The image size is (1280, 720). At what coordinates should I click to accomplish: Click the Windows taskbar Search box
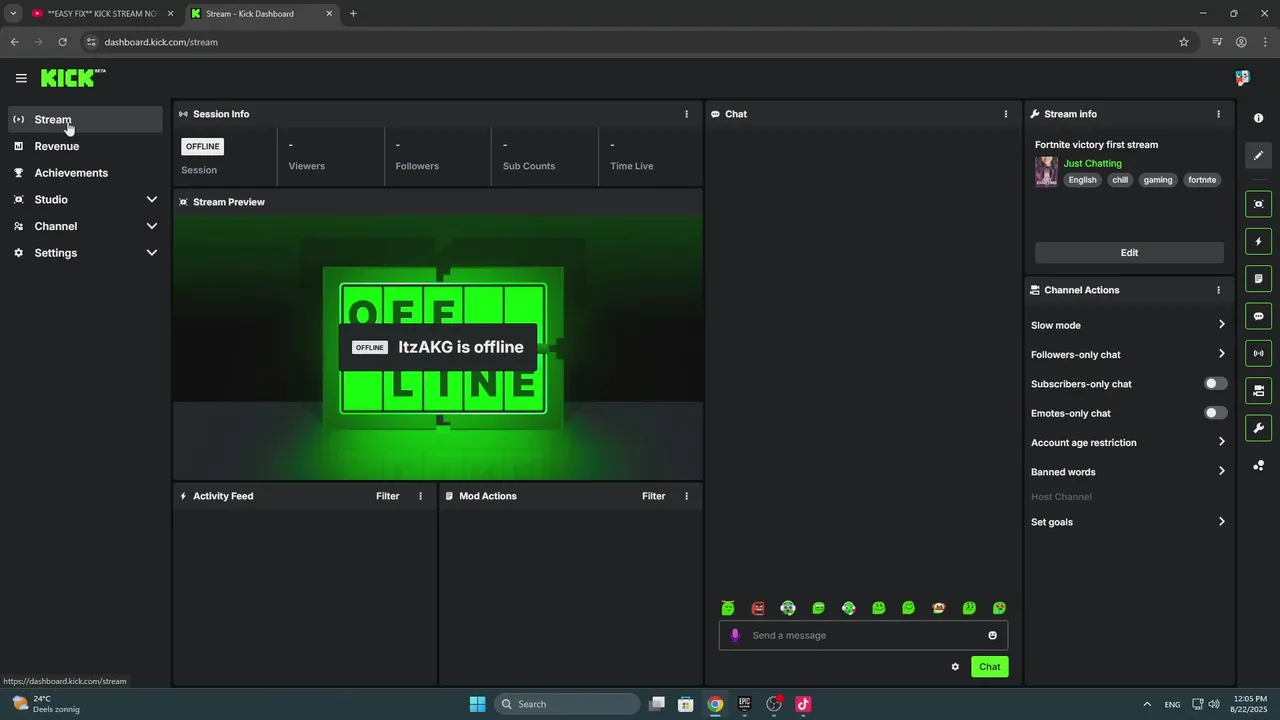pyautogui.click(x=567, y=704)
